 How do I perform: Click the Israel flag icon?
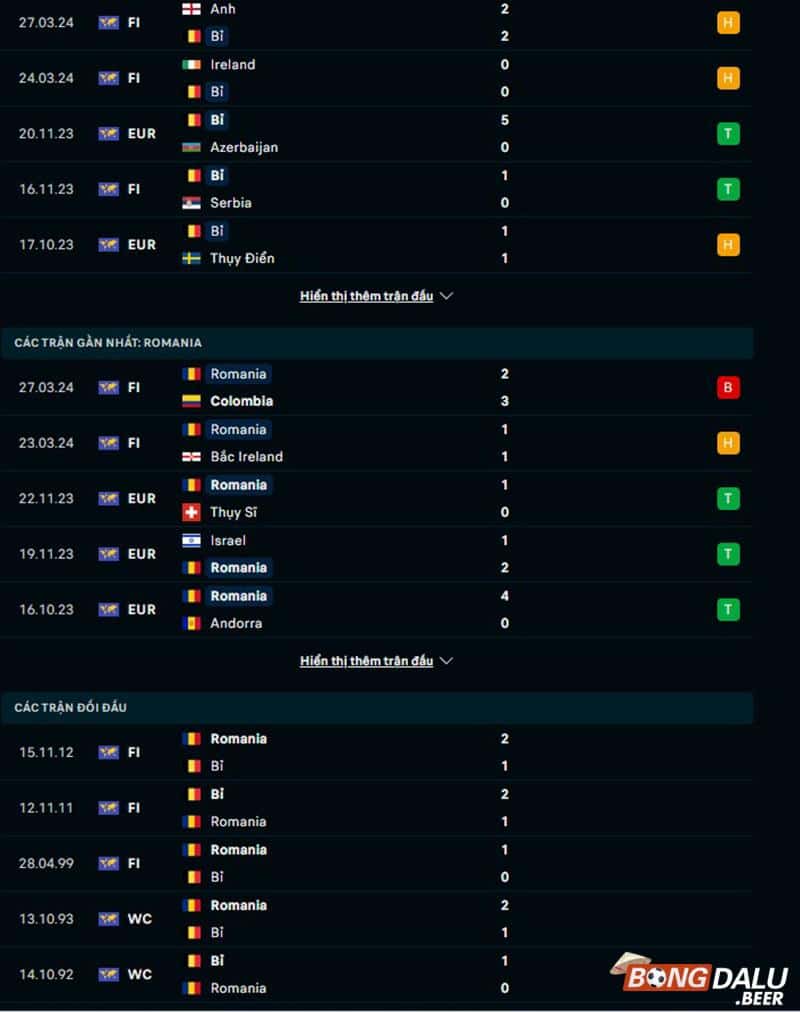(x=191, y=540)
